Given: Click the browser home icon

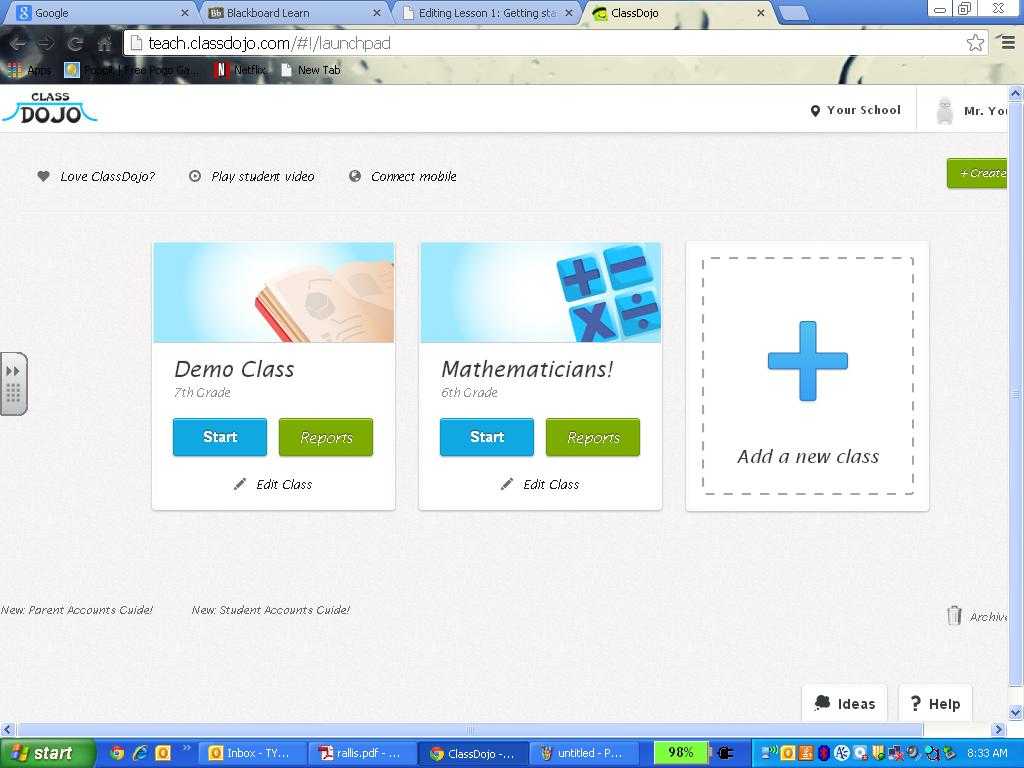Looking at the screenshot, I should click(104, 44).
